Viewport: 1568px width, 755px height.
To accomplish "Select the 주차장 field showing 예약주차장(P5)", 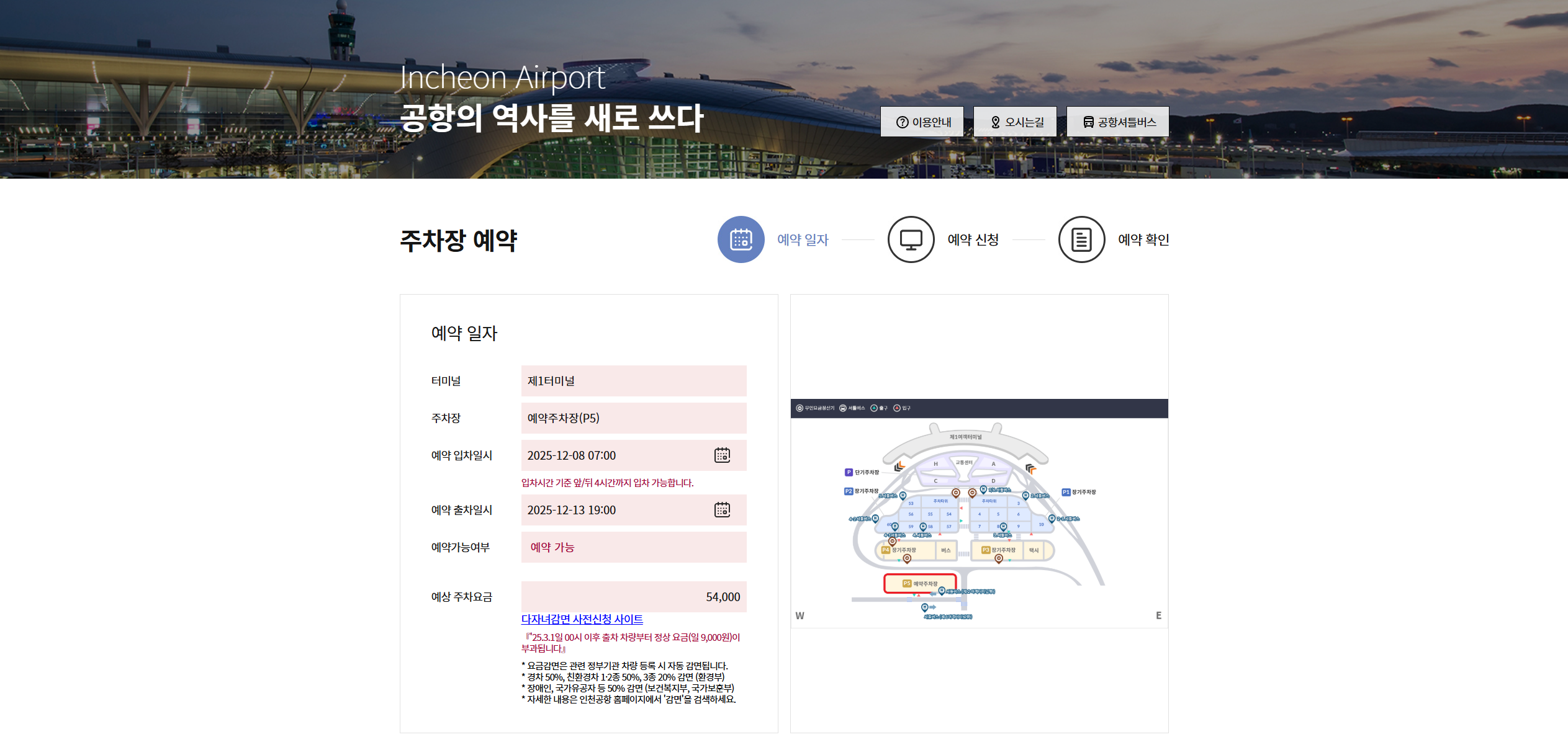I will pyautogui.click(x=633, y=418).
